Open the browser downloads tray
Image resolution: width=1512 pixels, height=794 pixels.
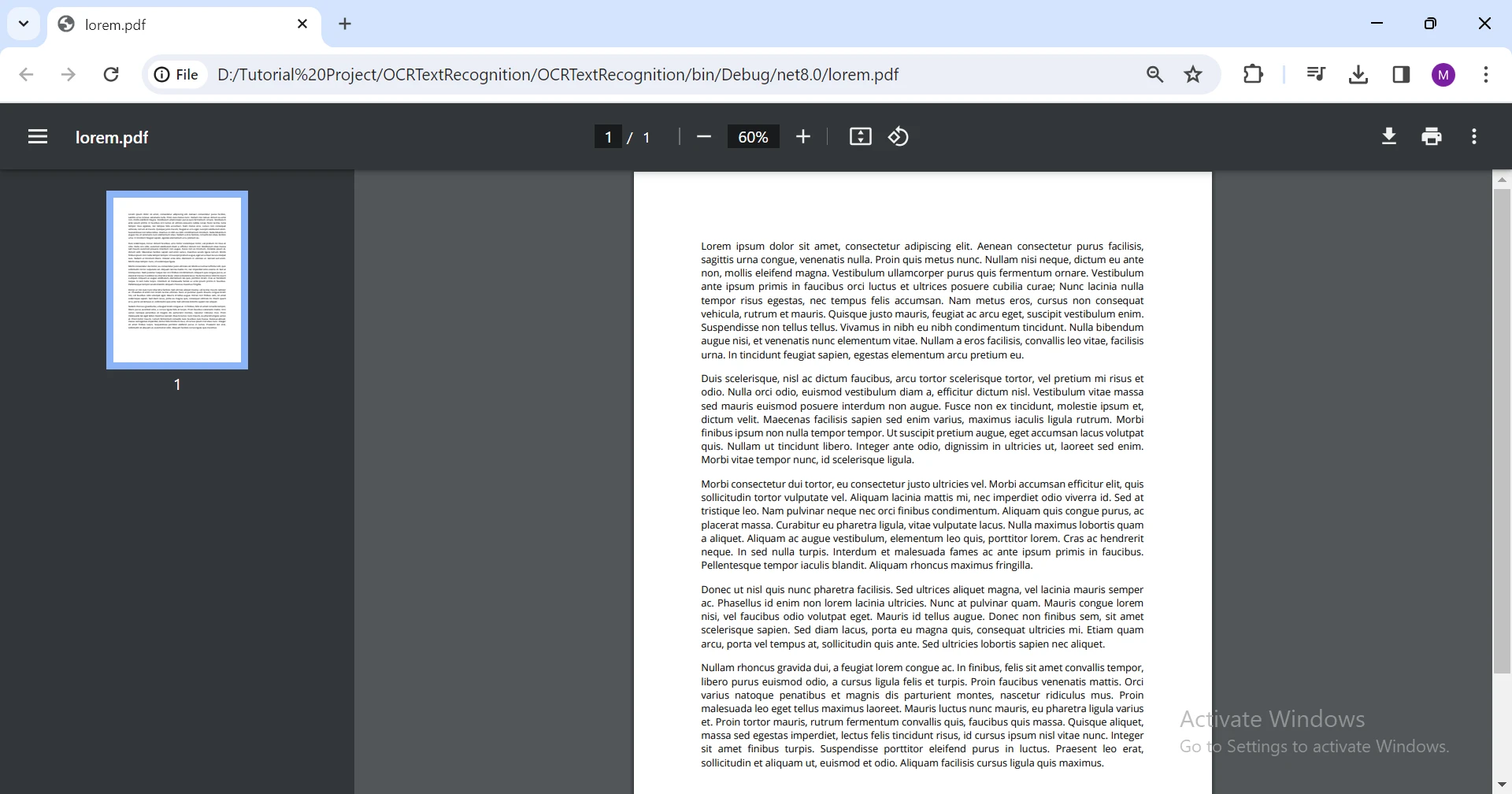(1358, 75)
